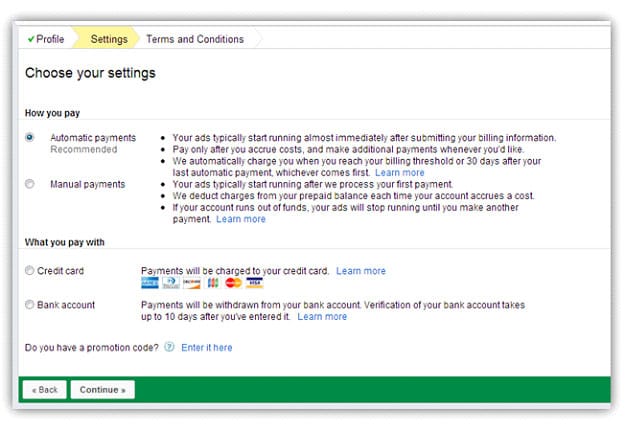Viewport: 625px width, 430px height.
Task: Open the Enter it here promotion link
Action: click(x=207, y=347)
